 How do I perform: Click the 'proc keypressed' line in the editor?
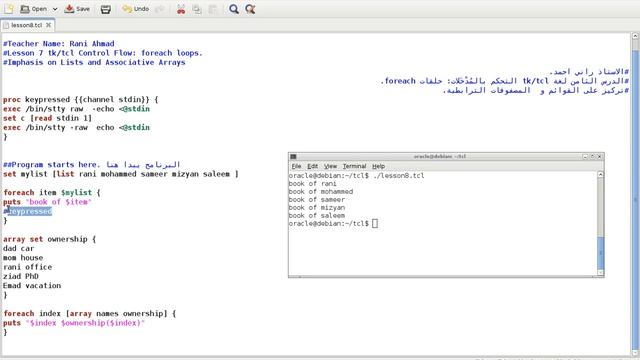click(x=80, y=100)
